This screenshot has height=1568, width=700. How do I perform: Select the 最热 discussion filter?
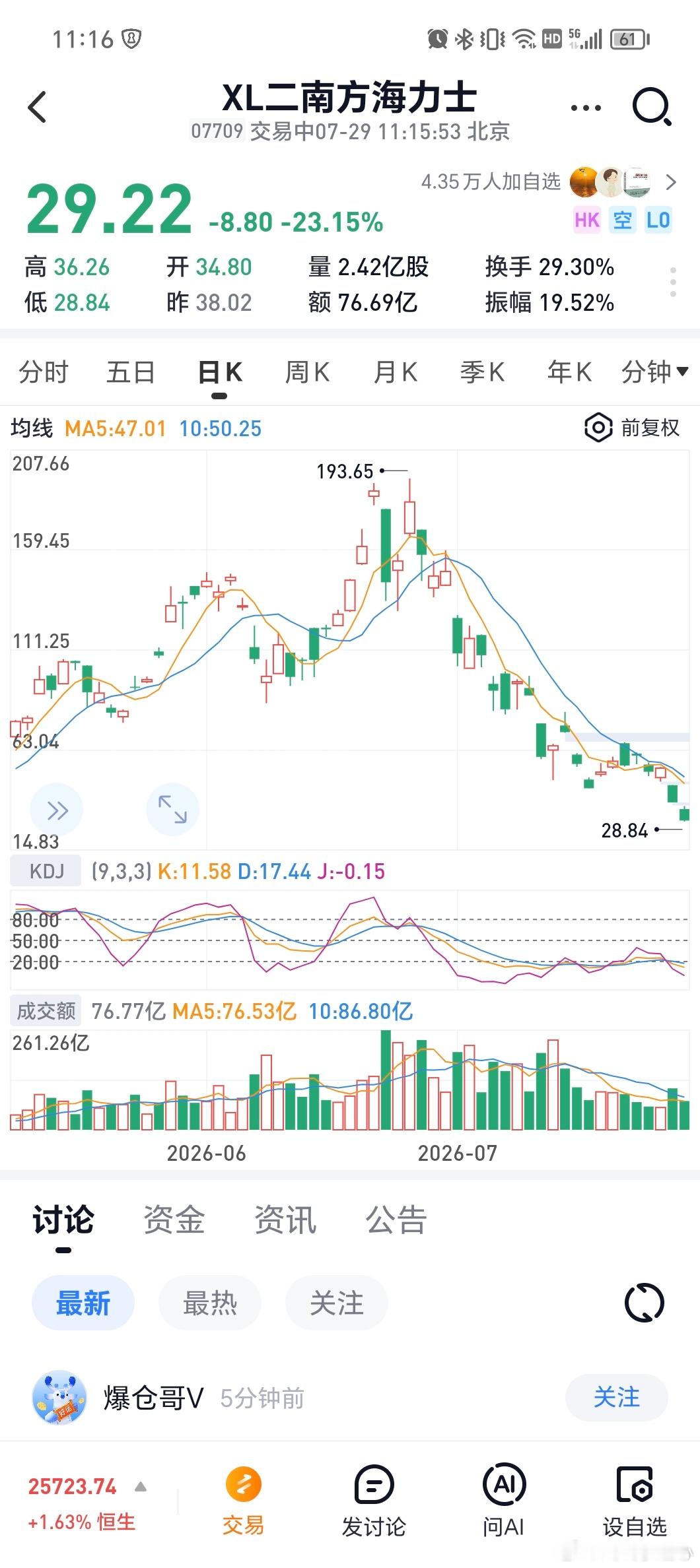coord(210,1303)
